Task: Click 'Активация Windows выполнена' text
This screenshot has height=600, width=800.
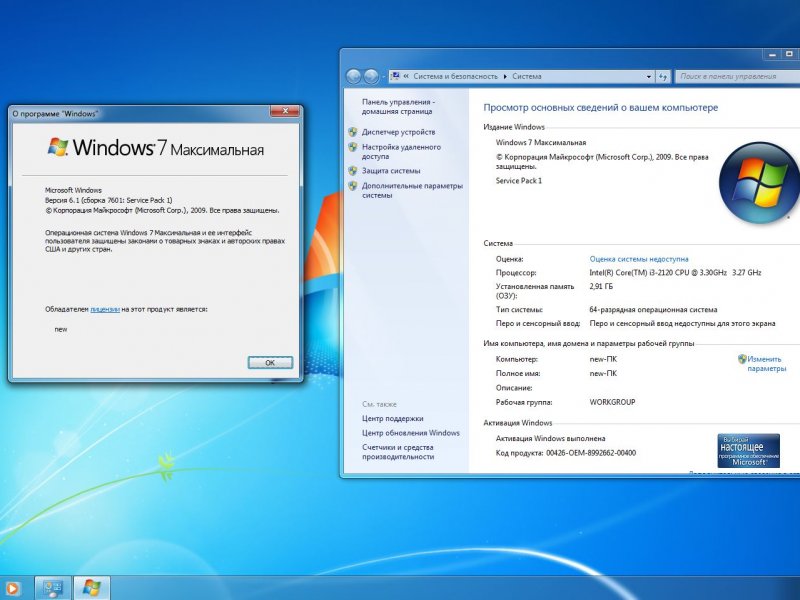Action: (x=551, y=438)
